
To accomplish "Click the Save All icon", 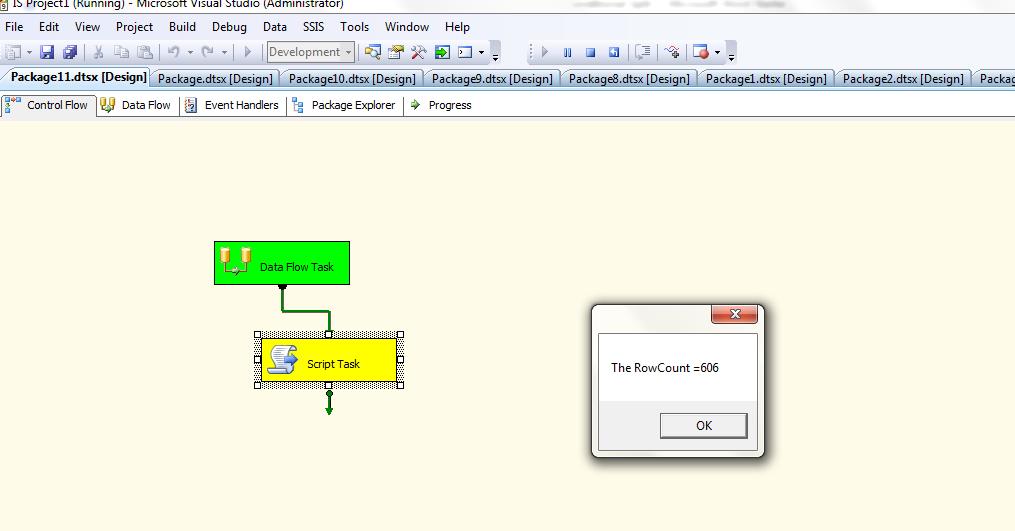I will point(70,52).
